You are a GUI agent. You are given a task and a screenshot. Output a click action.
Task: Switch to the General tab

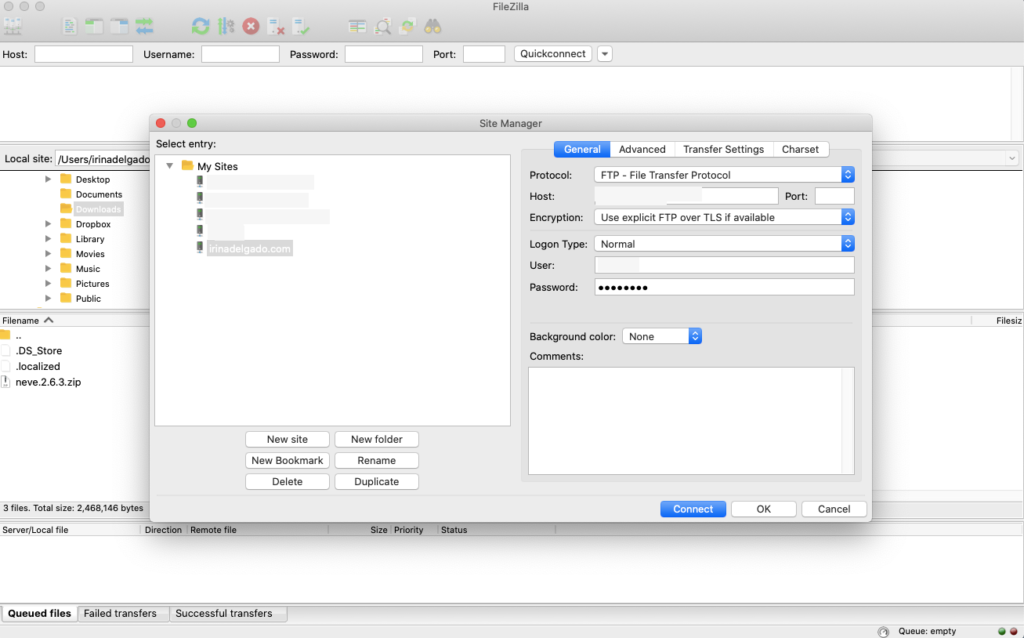point(582,149)
